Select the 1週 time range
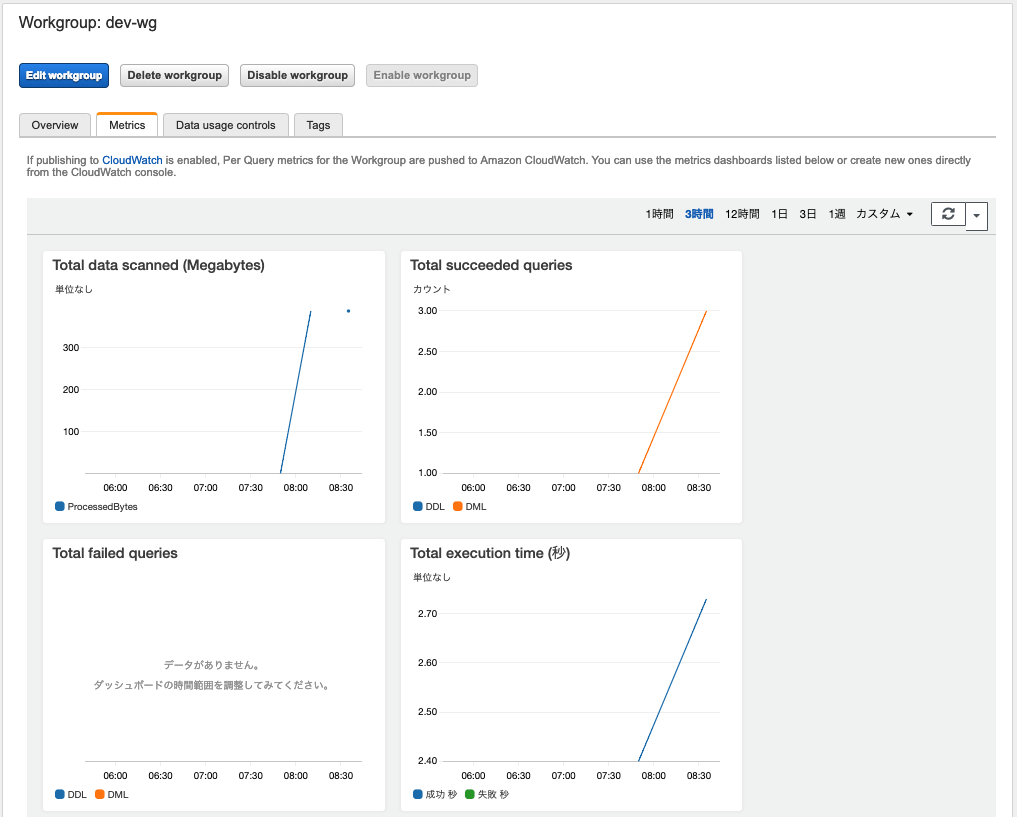This screenshot has height=817, width=1017. coord(836,214)
